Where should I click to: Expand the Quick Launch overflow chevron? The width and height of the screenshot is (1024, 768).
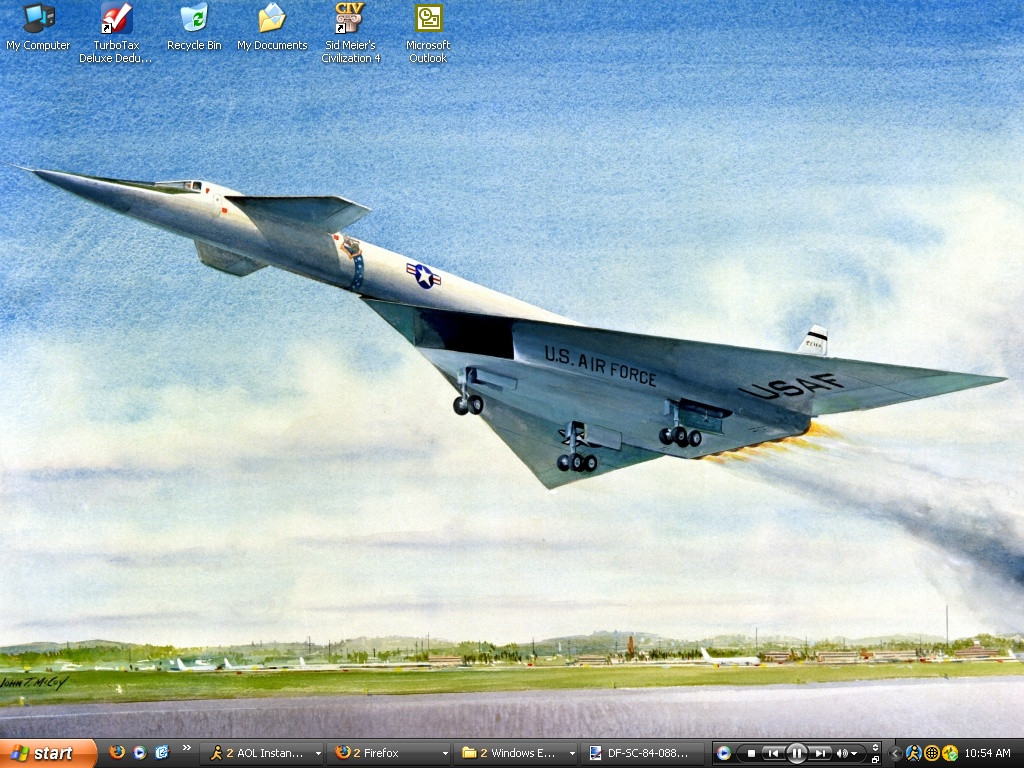(x=187, y=748)
